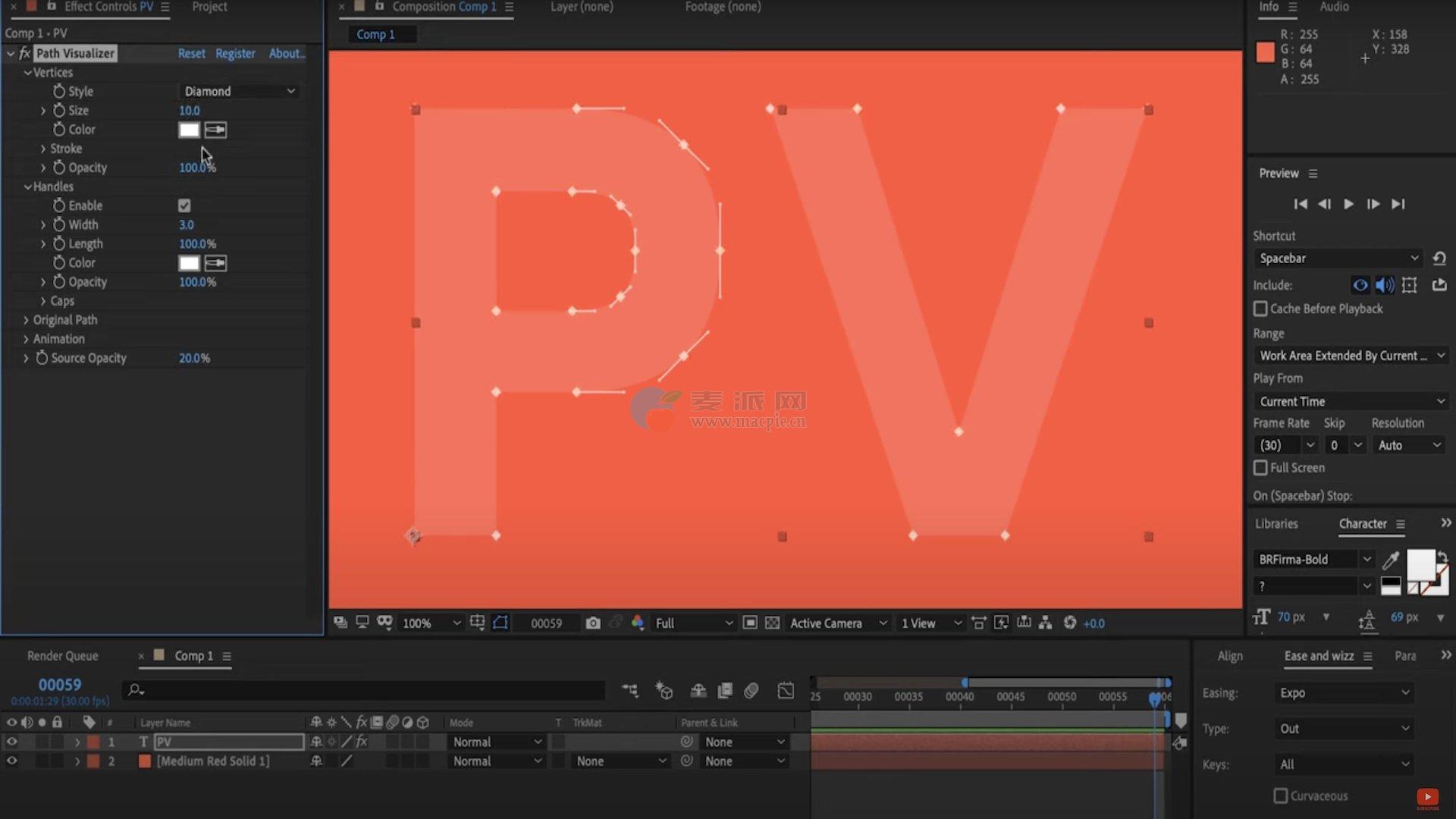Image resolution: width=1456 pixels, height=819 pixels.
Task: Hide the PV layer with eye toggle
Action: (x=11, y=742)
